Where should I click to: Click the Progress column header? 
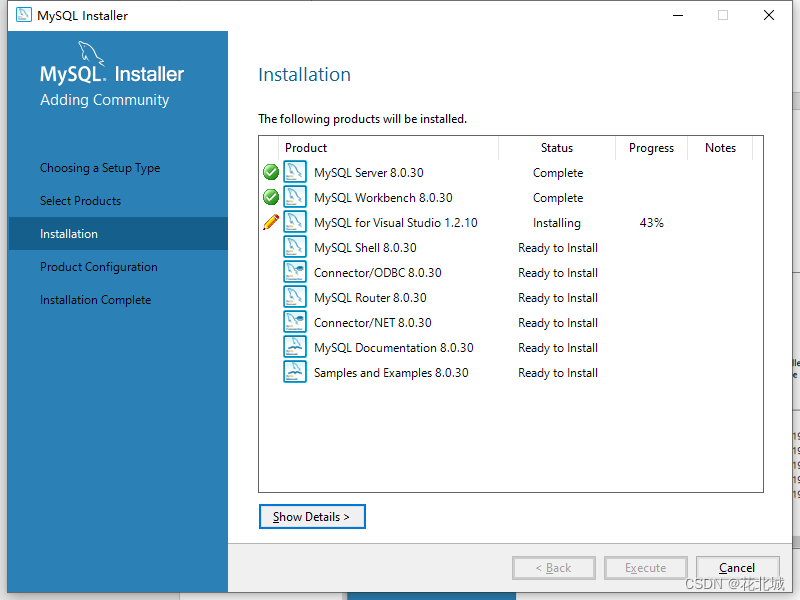point(652,148)
